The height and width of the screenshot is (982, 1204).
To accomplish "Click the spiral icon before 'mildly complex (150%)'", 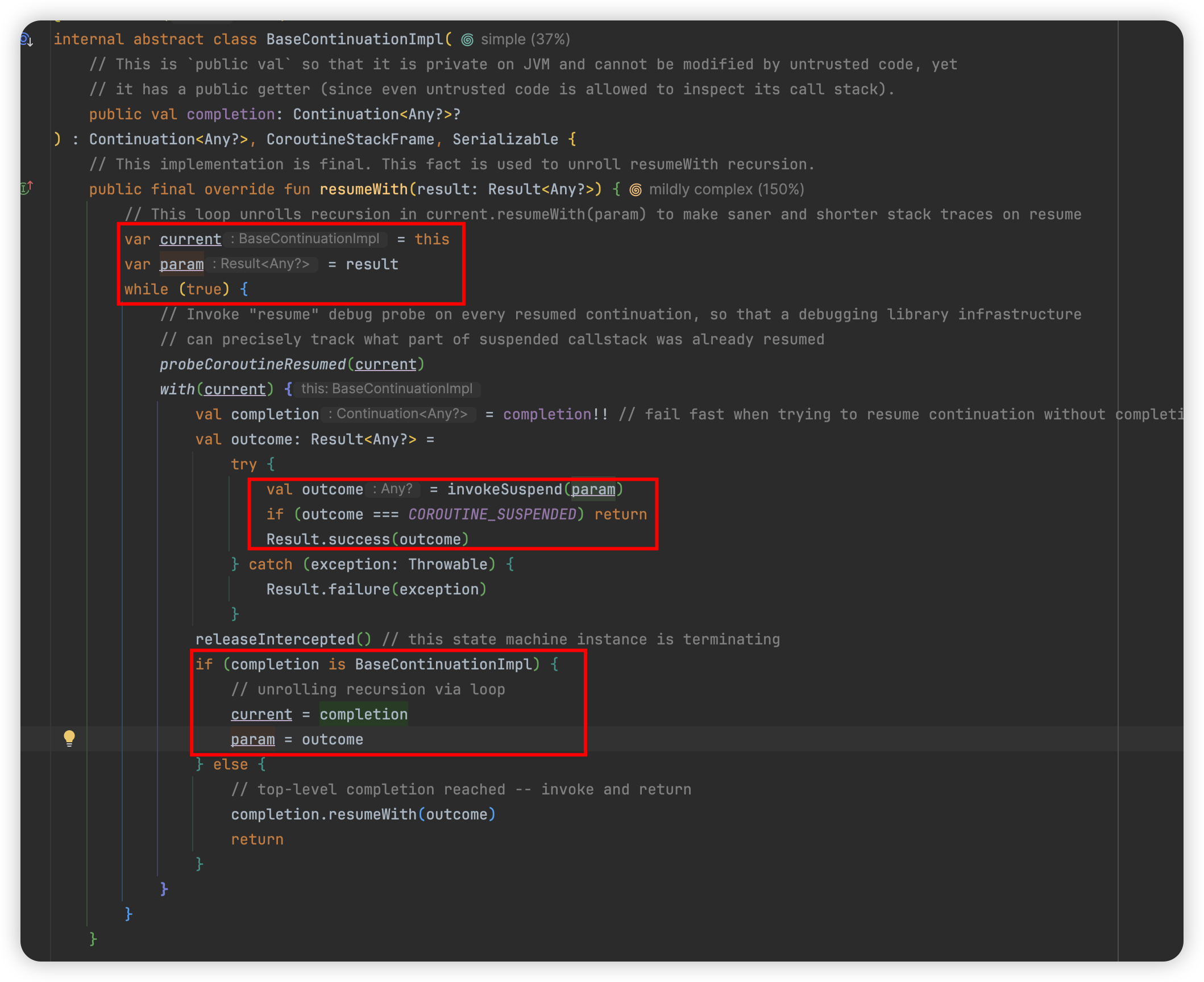I will tap(636, 190).
